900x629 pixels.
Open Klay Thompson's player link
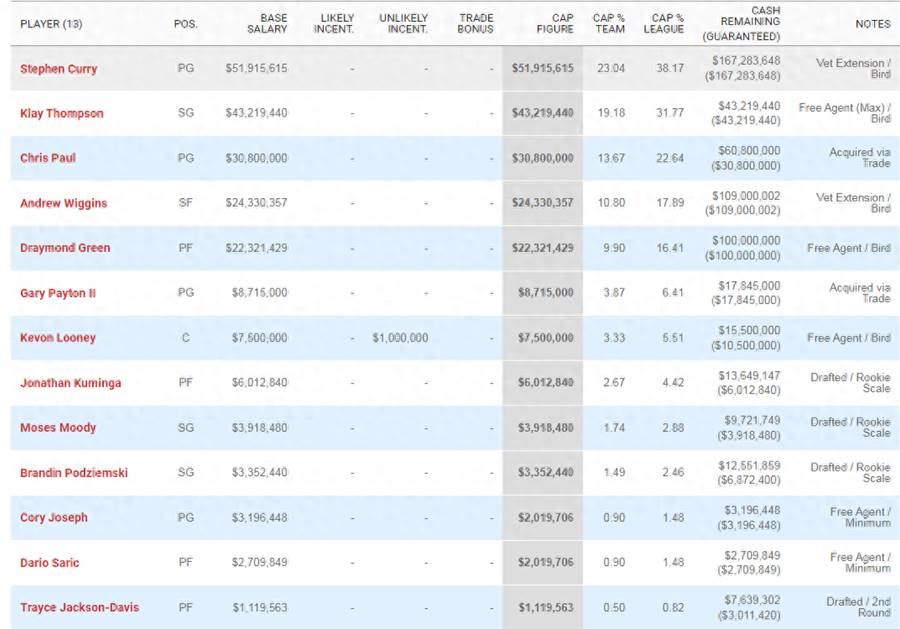click(61, 113)
